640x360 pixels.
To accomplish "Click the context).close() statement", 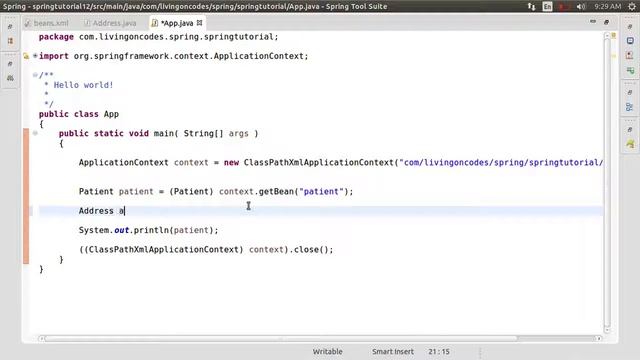I will click(x=206, y=249).
